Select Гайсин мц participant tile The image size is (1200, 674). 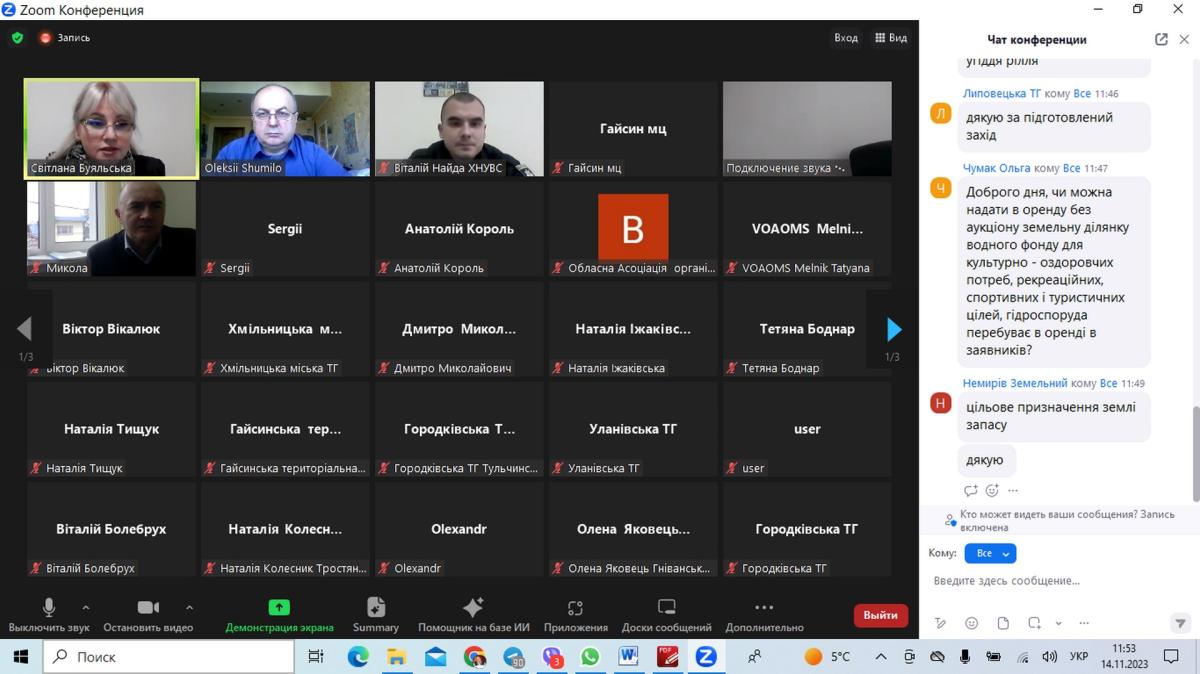click(633, 129)
